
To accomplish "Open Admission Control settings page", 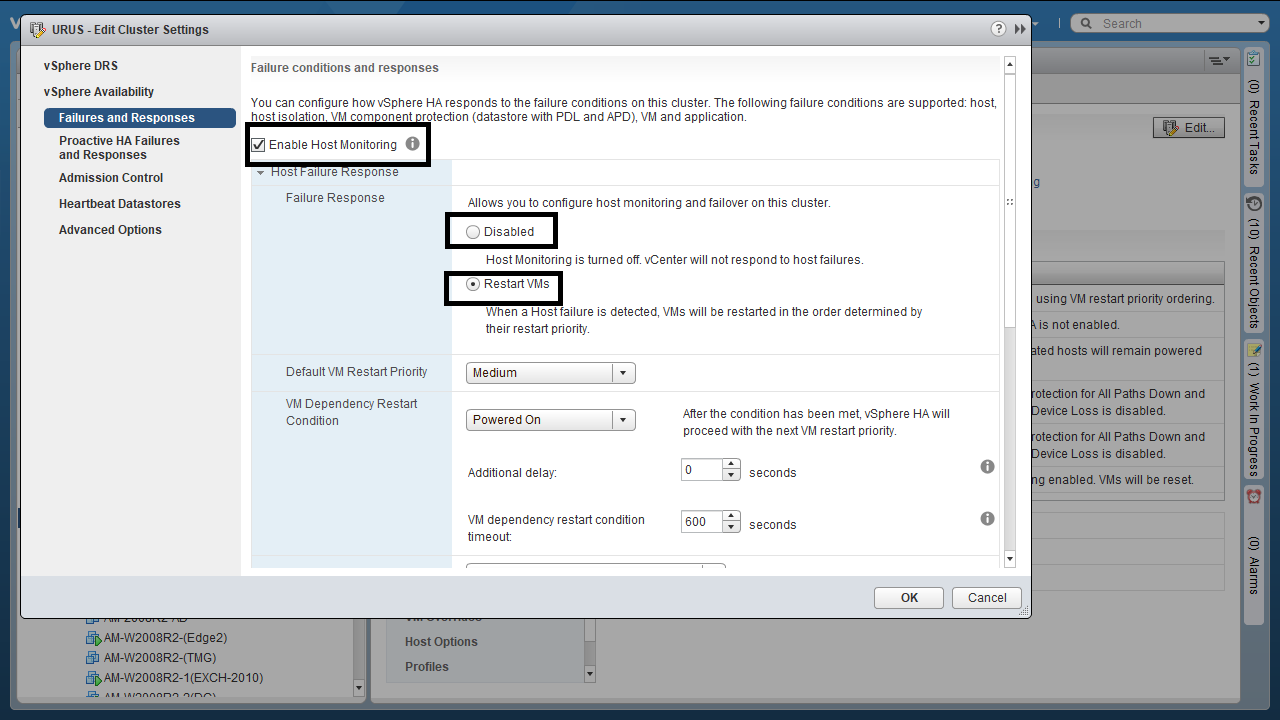I will coord(111,178).
